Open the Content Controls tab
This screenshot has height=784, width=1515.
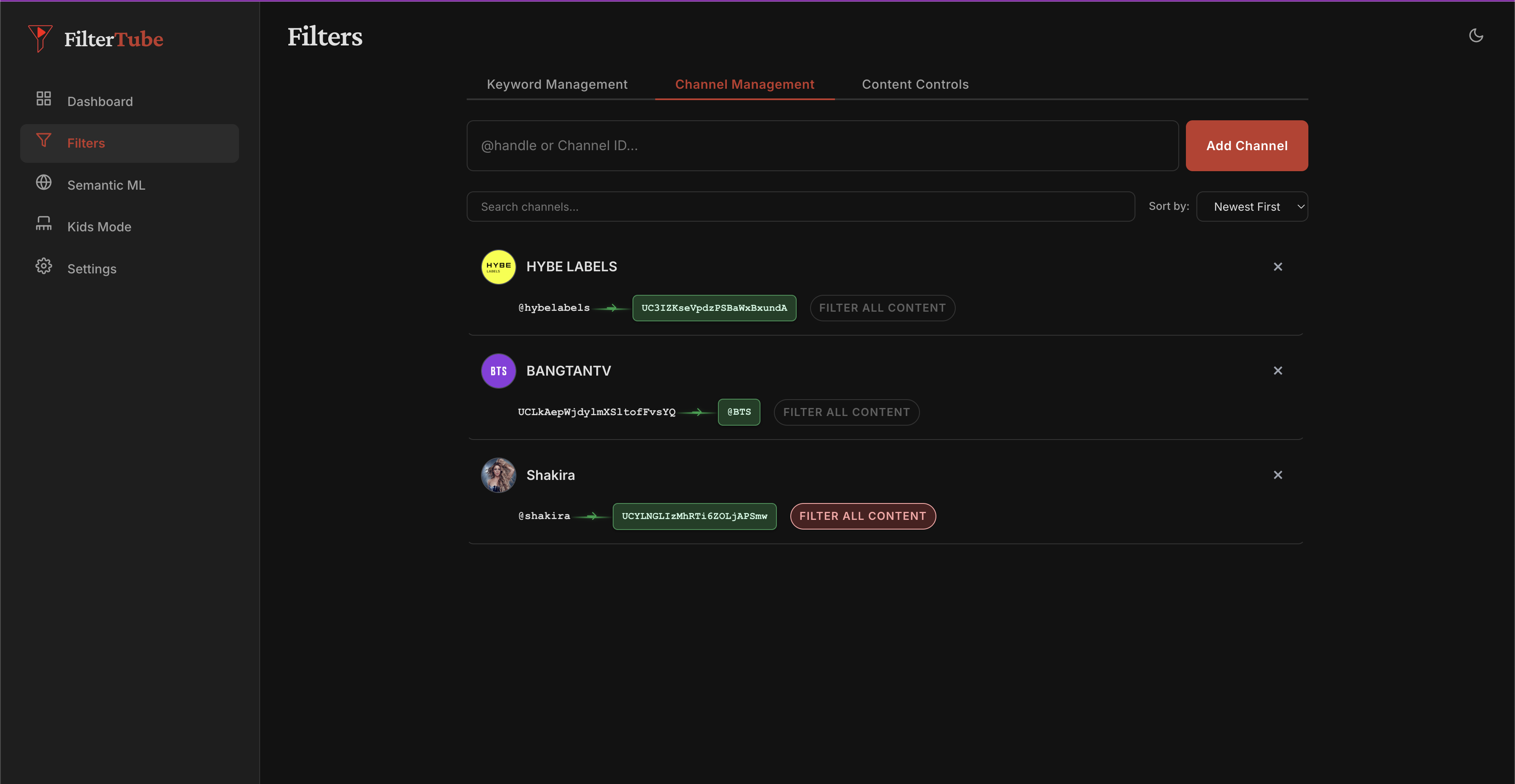[914, 84]
